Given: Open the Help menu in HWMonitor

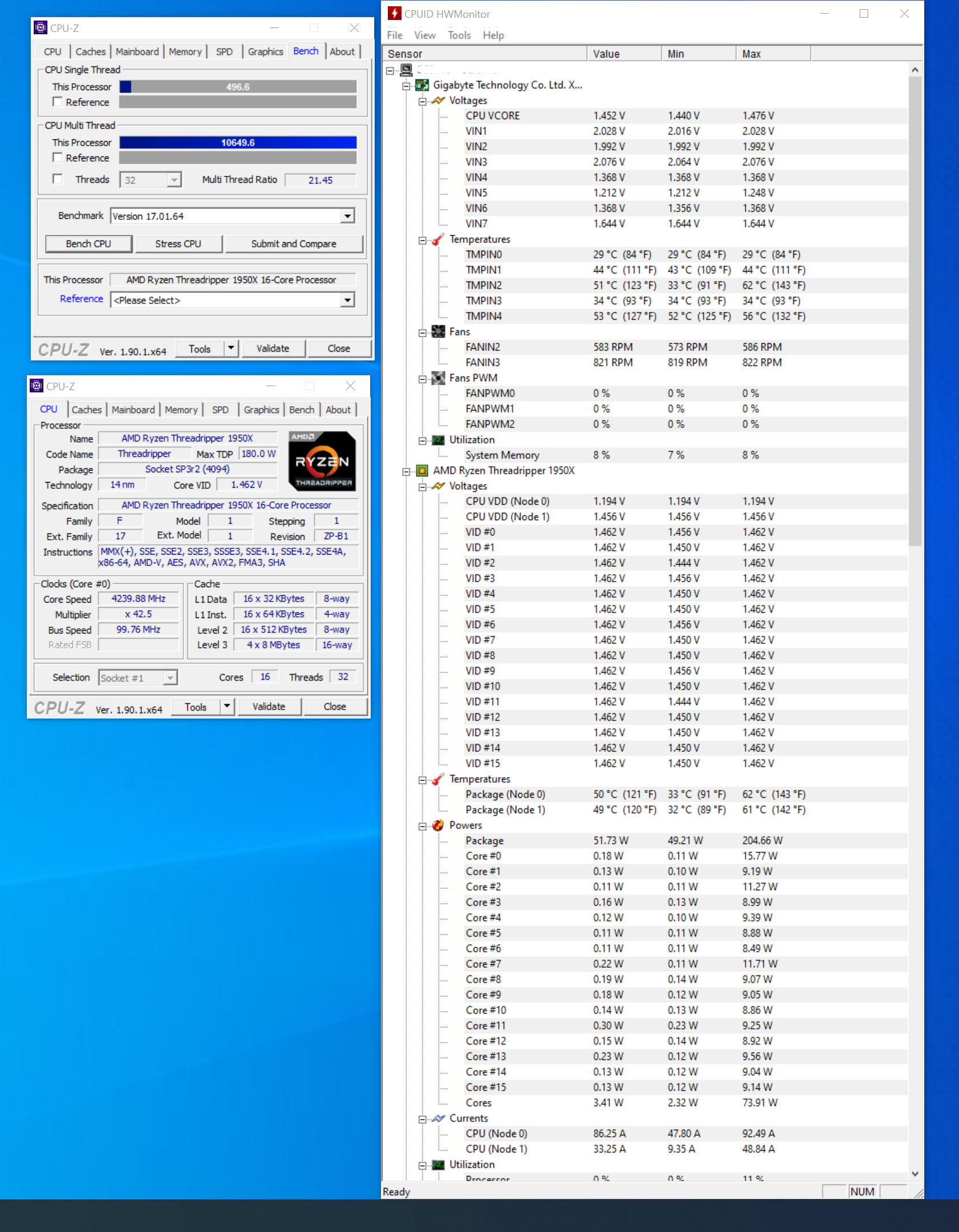Looking at the screenshot, I should point(493,35).
